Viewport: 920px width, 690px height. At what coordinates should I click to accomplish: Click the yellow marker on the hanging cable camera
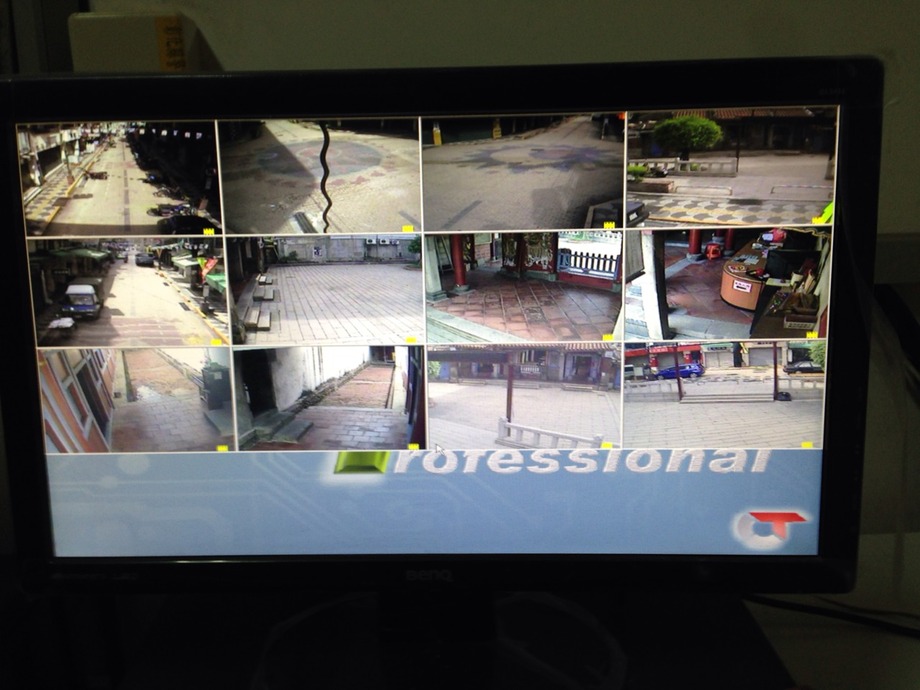click(408, 229)
